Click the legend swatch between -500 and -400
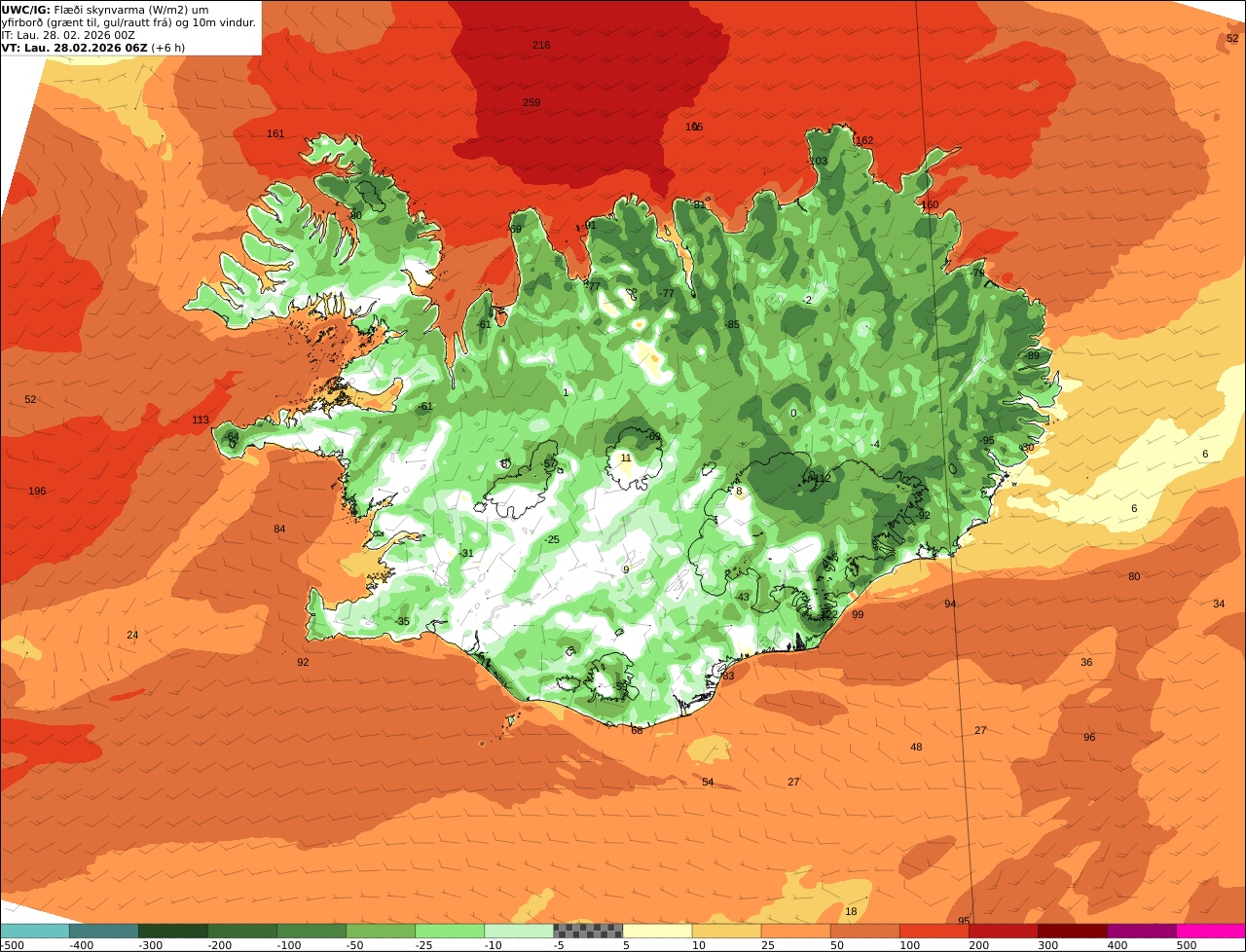This screenshot has height=952, width=1246. (x=35, y=931)
